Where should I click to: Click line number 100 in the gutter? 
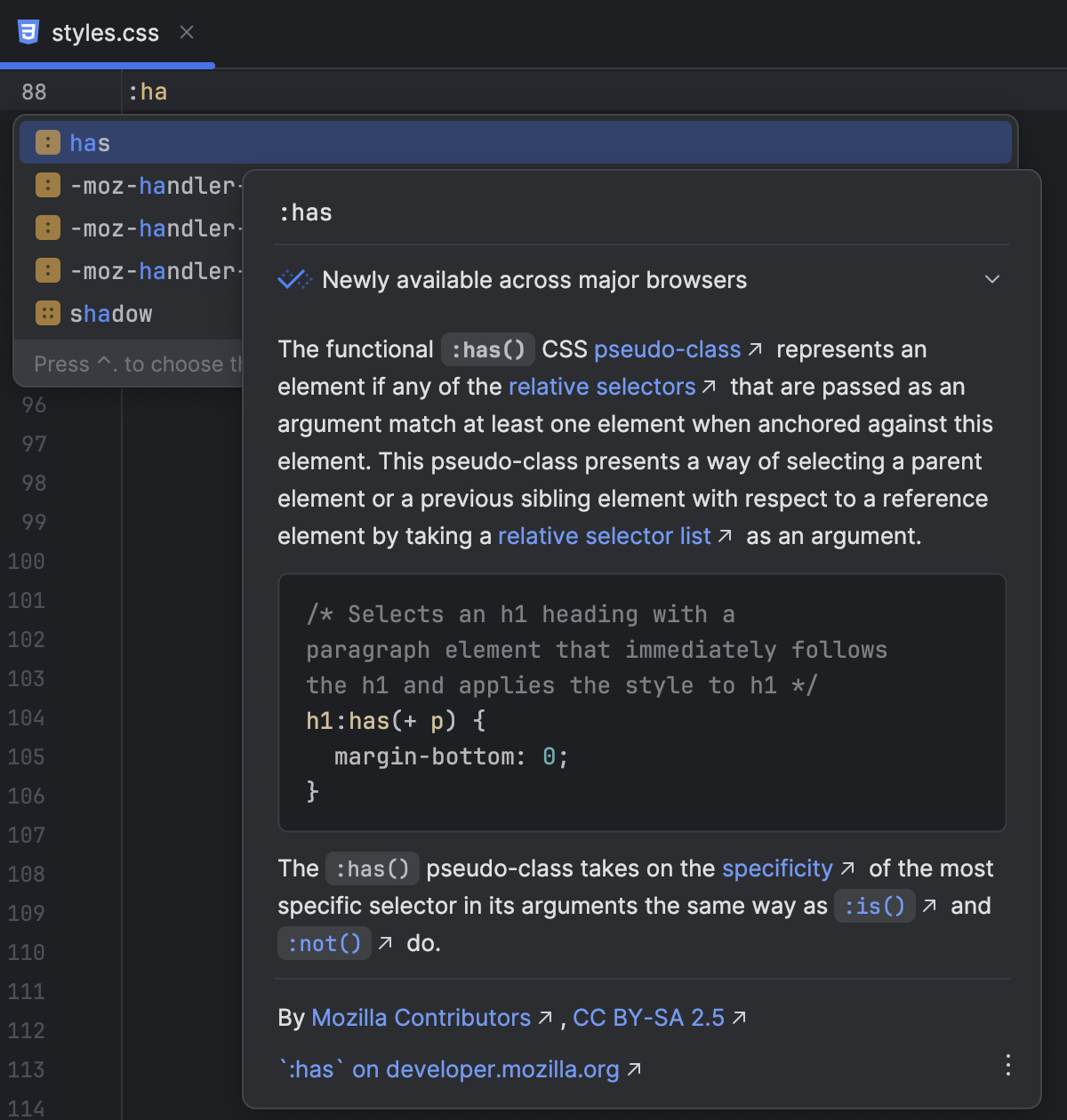tap(26, 562)
